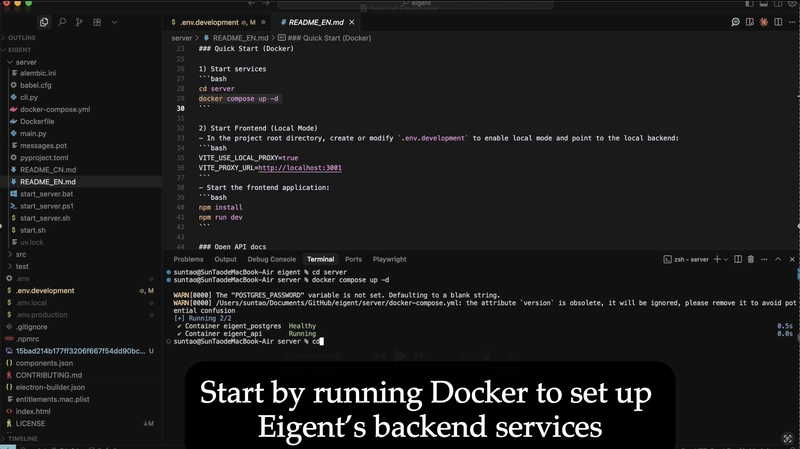Open messages.pot file
Viewport: 800px width, 449px height.
coord(43,145)
